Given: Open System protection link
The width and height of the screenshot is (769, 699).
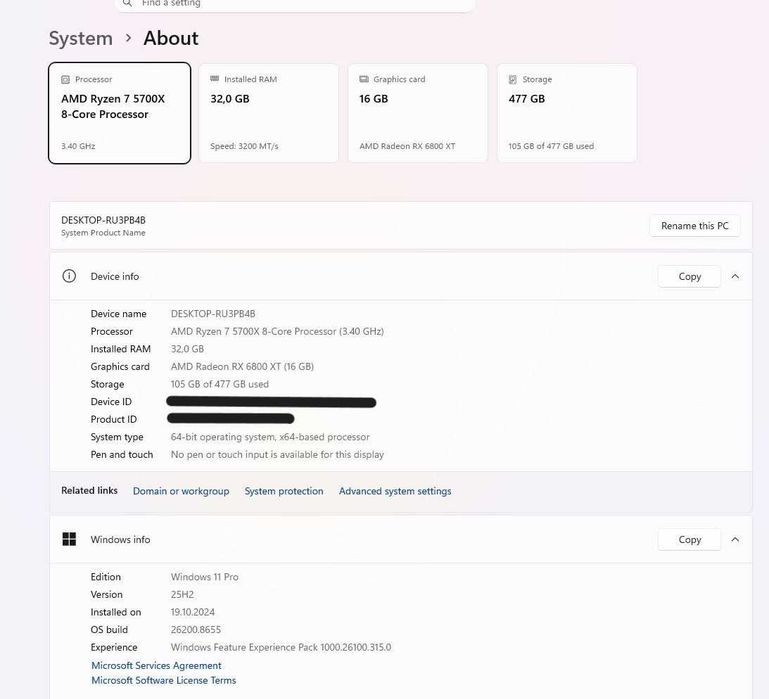Looking at the screenshot, I should 284,491.
